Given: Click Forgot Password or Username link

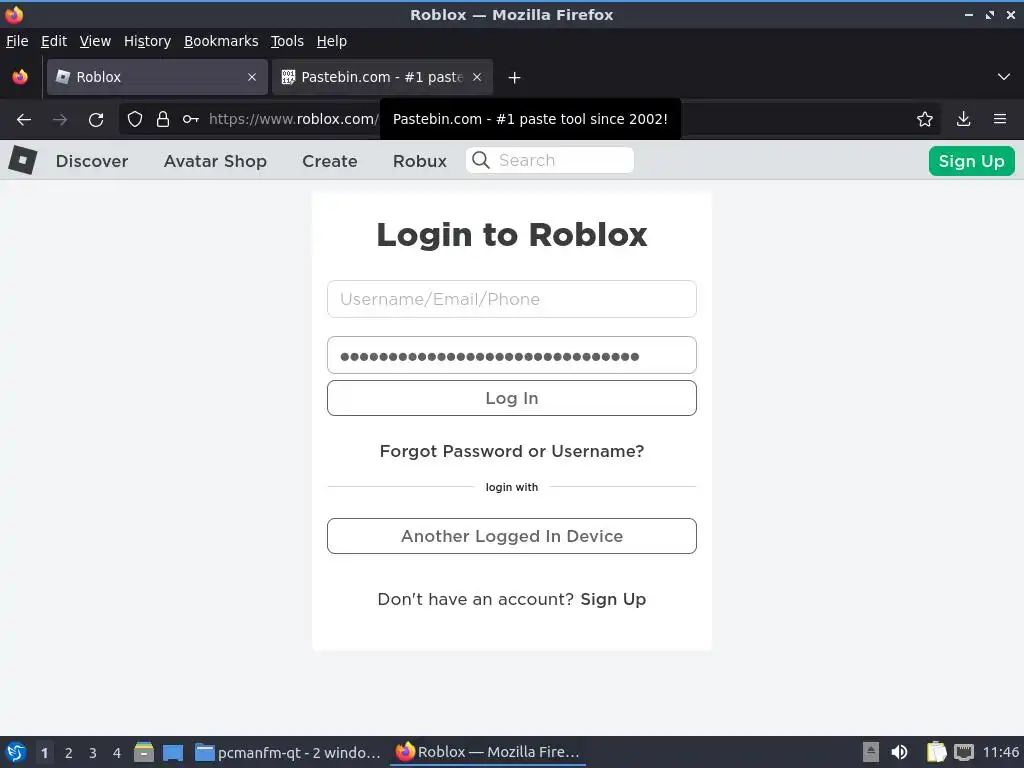Looking at the screenshot, I should 512,451.
